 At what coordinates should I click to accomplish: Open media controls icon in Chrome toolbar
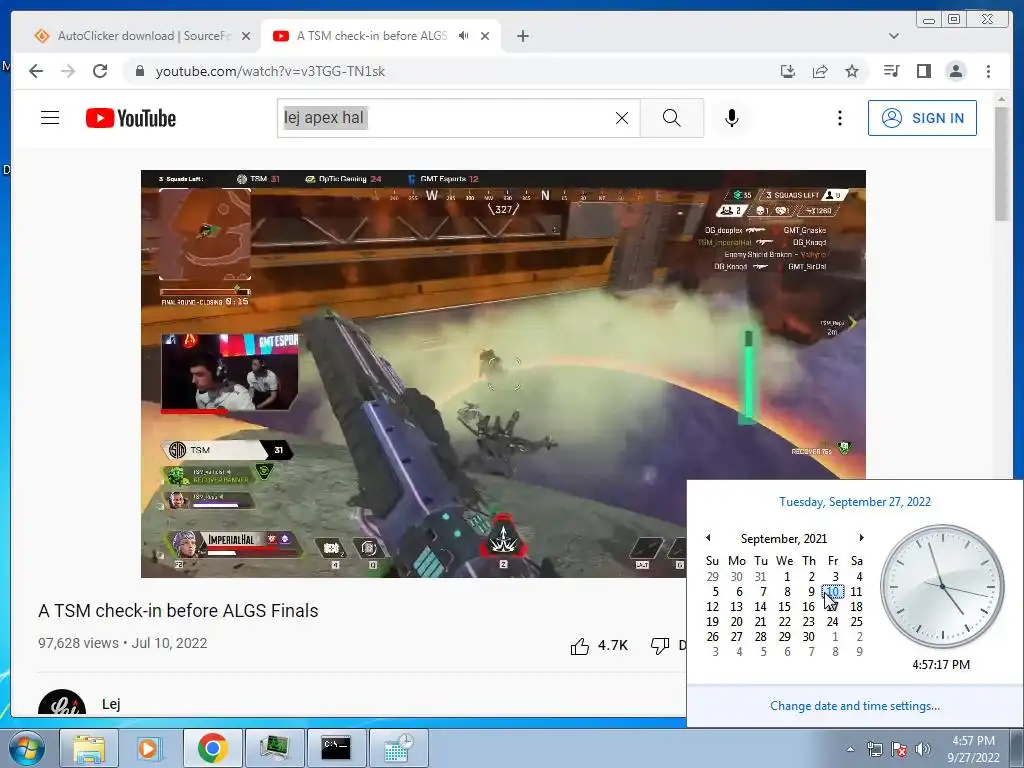click(x=891, y=71)
